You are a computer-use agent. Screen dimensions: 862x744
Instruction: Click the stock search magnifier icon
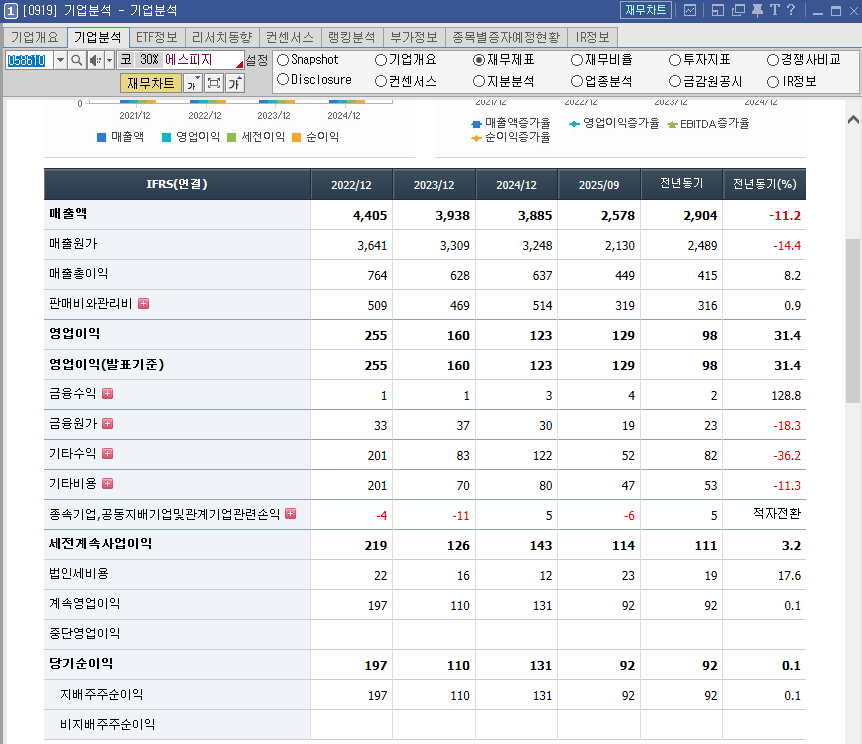click(x=76, y=60)
